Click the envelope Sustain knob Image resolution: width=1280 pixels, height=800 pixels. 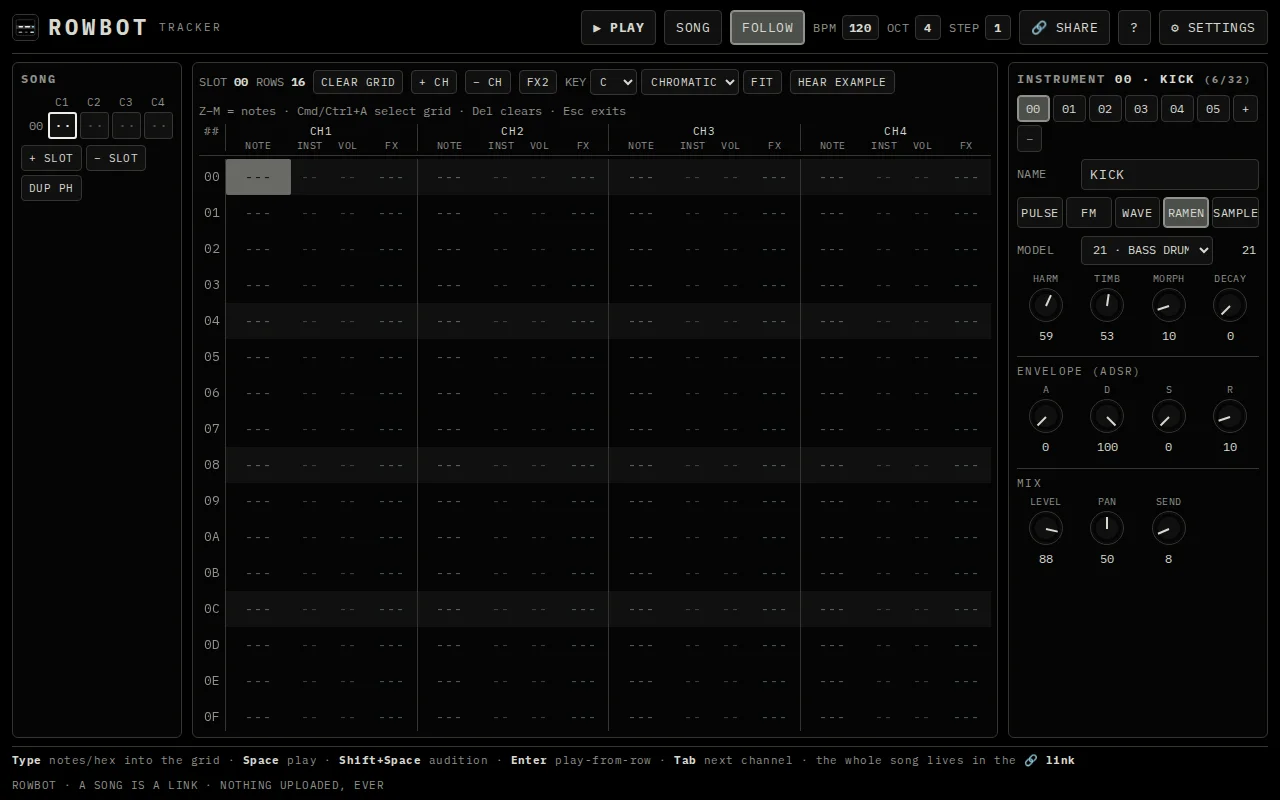point(1168,416)
